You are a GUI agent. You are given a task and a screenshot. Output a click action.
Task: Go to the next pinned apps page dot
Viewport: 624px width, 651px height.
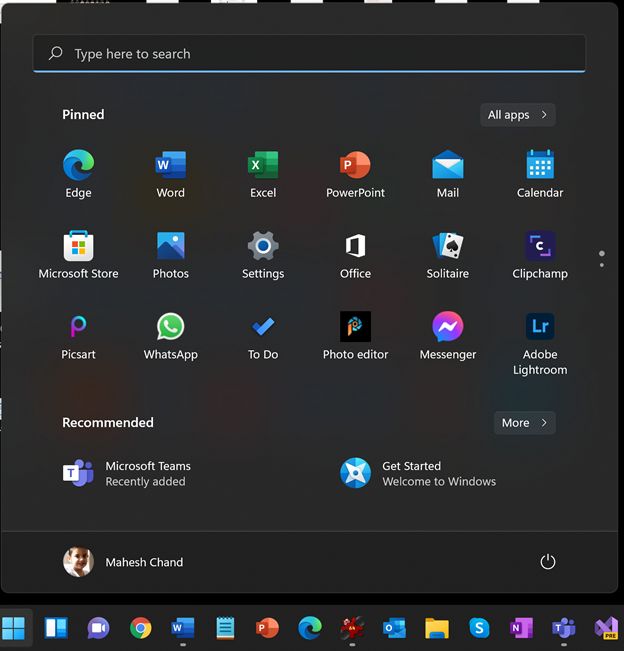602,265
